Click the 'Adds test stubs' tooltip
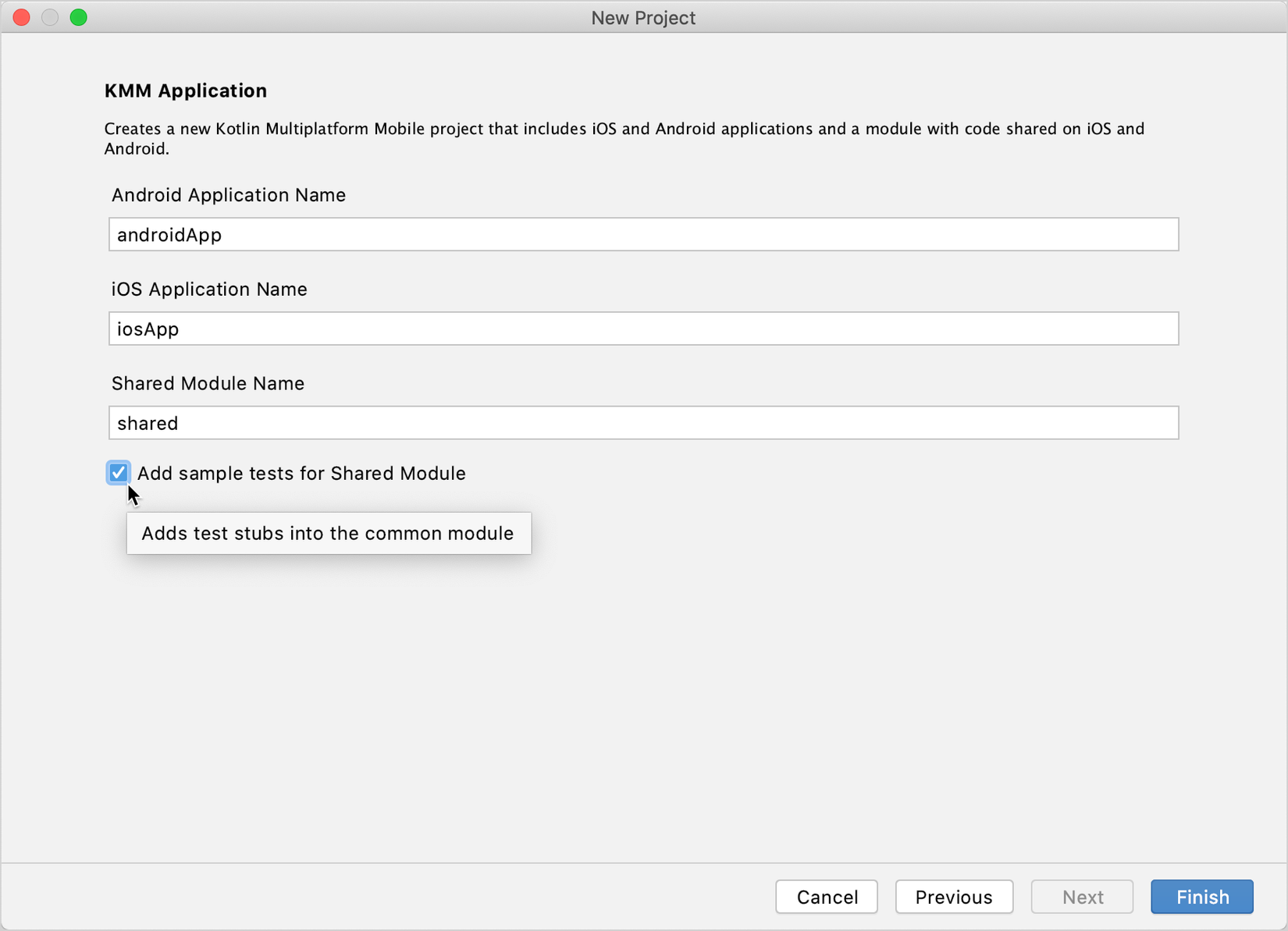1288x931 pixels. (x=328, y=534)
